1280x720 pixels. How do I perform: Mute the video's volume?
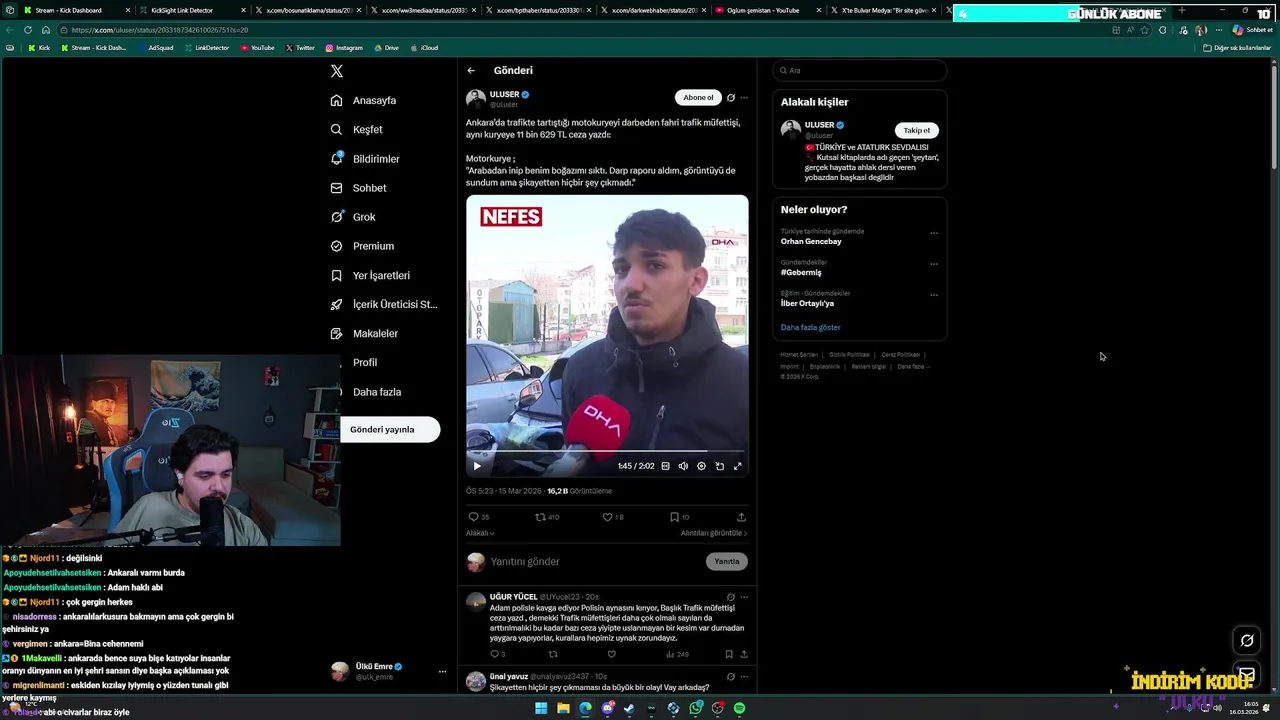click(683, 466)
